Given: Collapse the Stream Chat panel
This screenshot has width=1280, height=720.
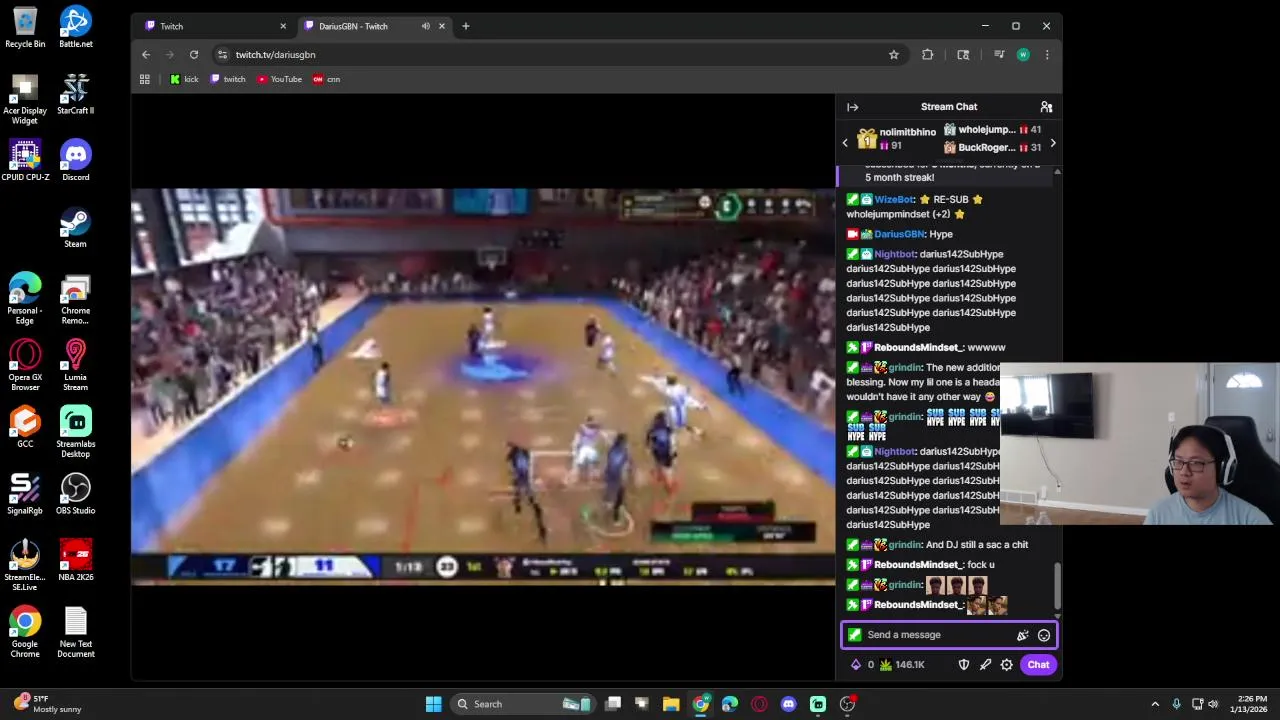Looking at the screenshot, I should pyautogui.click(x=852, y=107).
